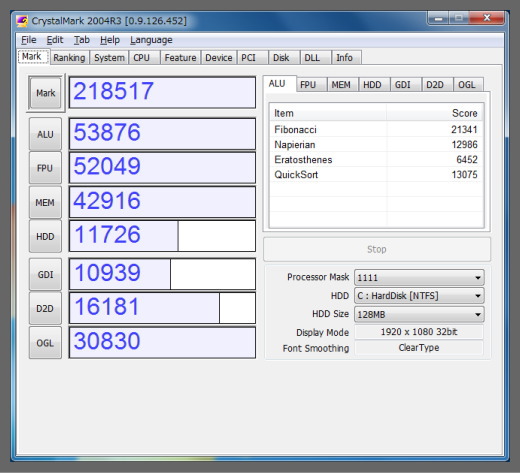The width and height of the screenshot is (520, 473).
Task: Show OGL details tab in score panel
Action: click(x=468, y=85)
